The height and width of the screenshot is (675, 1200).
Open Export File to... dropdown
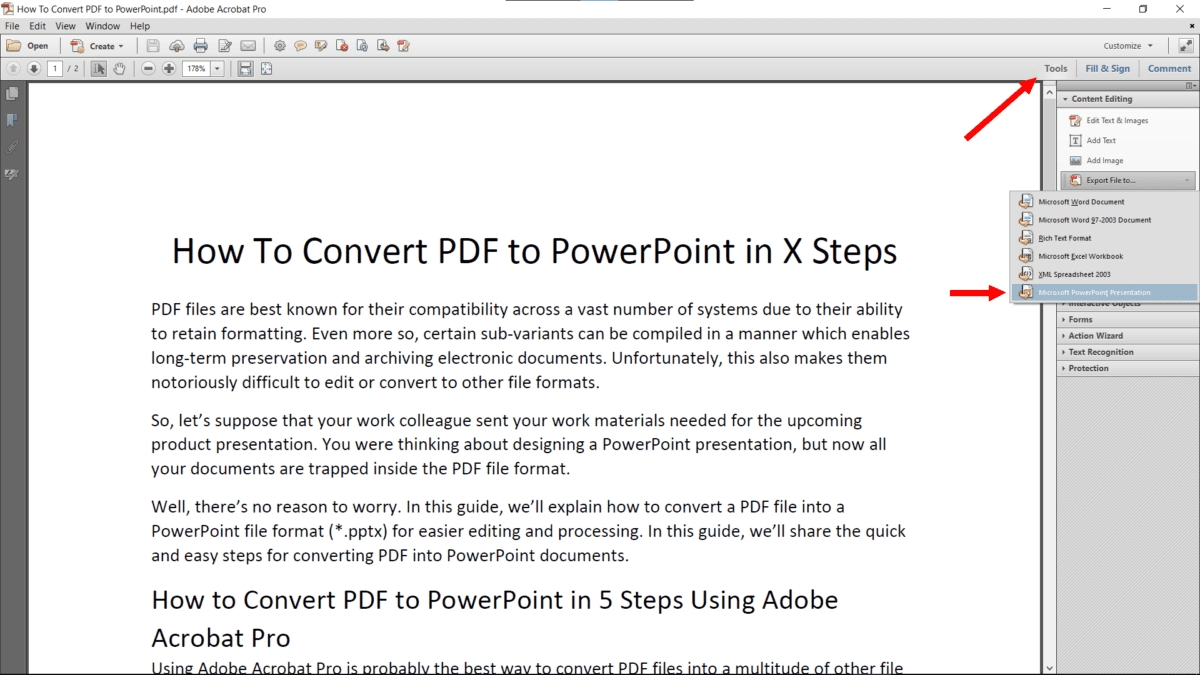click(1128, 181)
